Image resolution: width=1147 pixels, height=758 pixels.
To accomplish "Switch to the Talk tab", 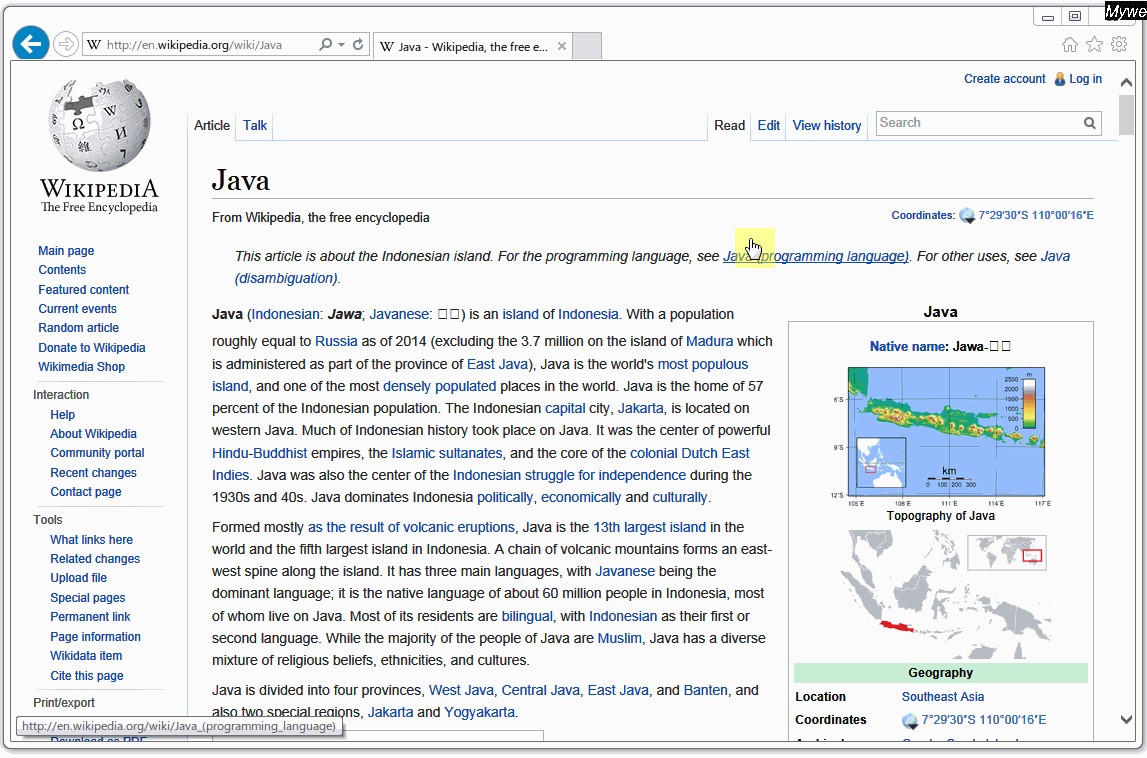I will tap(255, 125).
